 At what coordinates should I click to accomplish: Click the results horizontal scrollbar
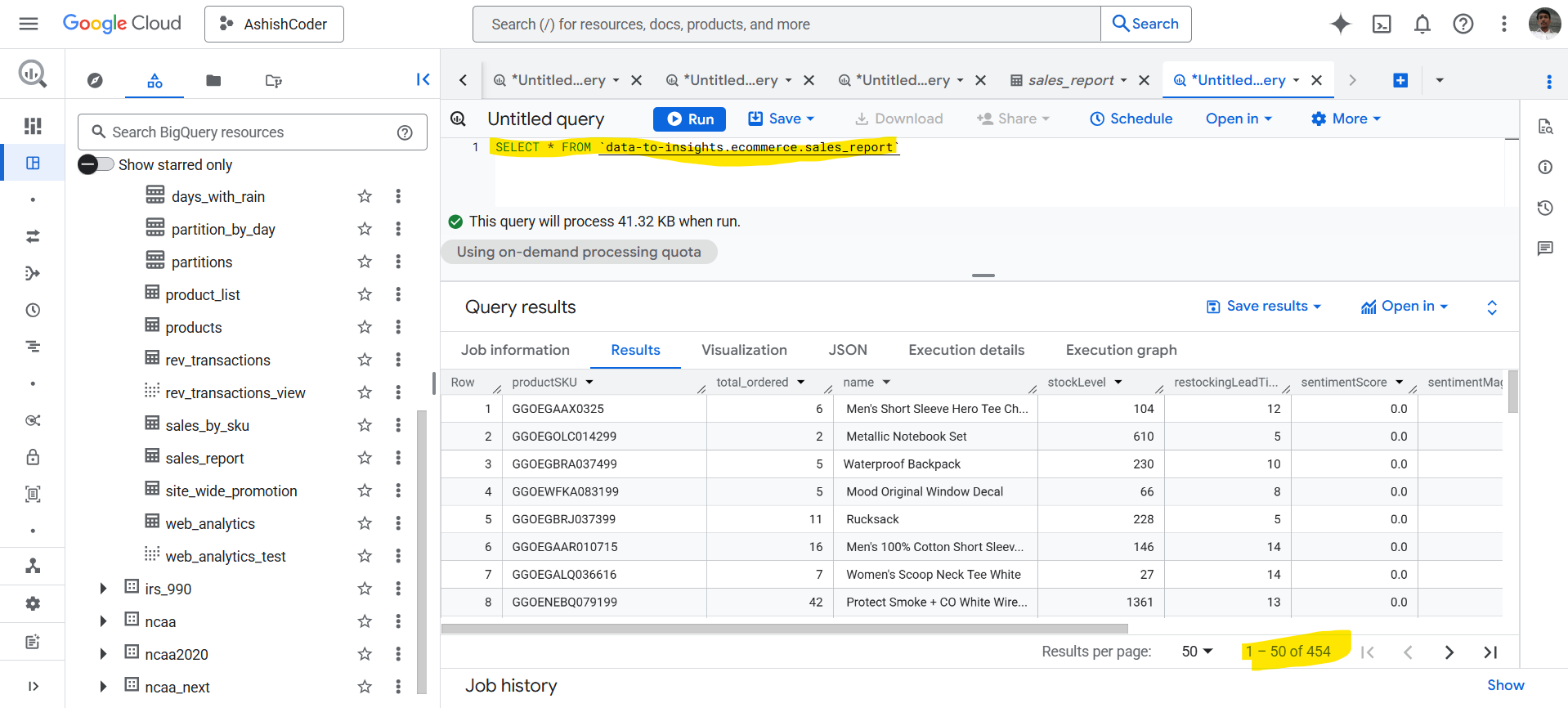785,629
